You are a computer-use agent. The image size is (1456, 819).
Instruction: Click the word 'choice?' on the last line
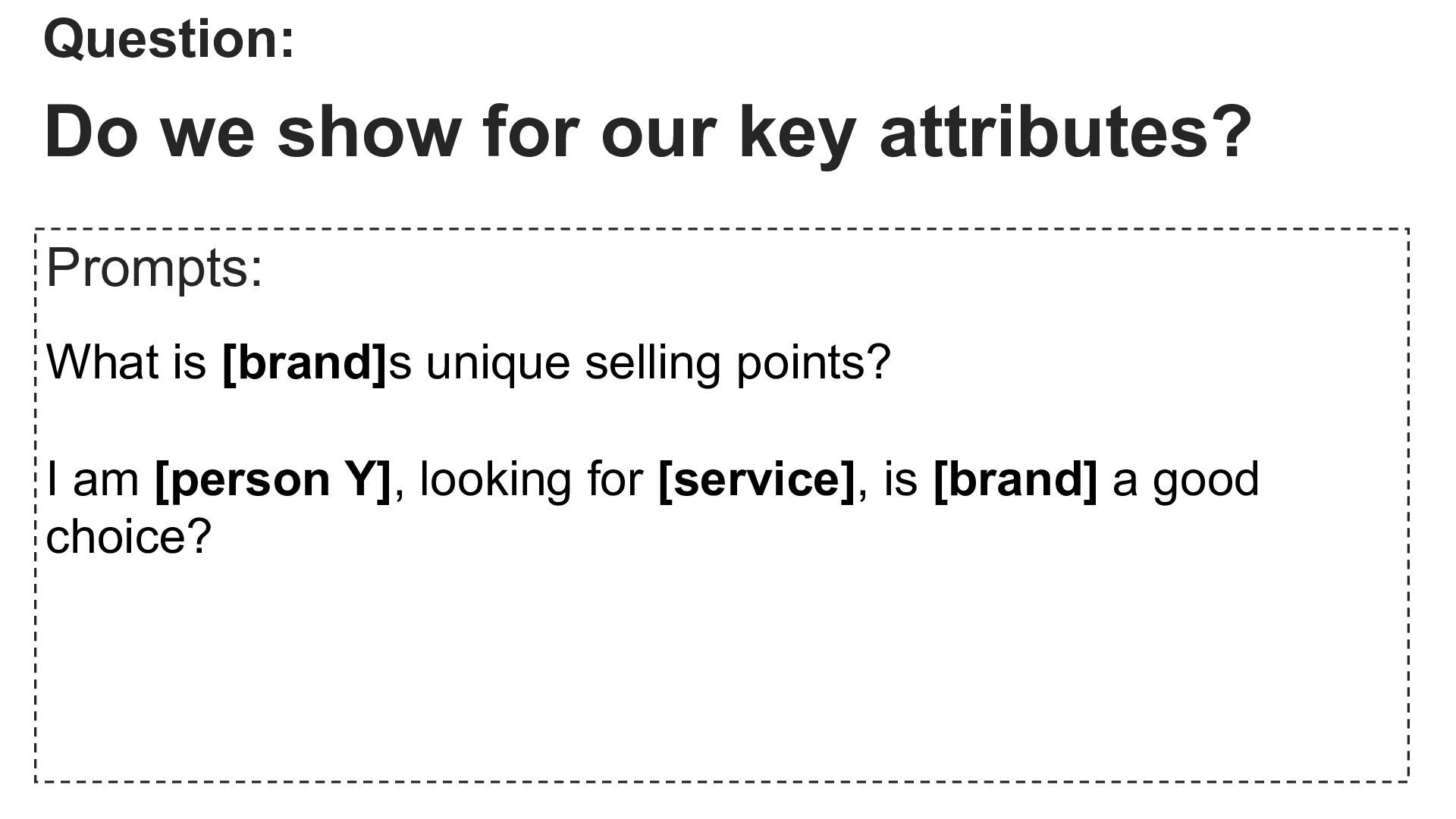pyautogui.click(x=128, y=536)
